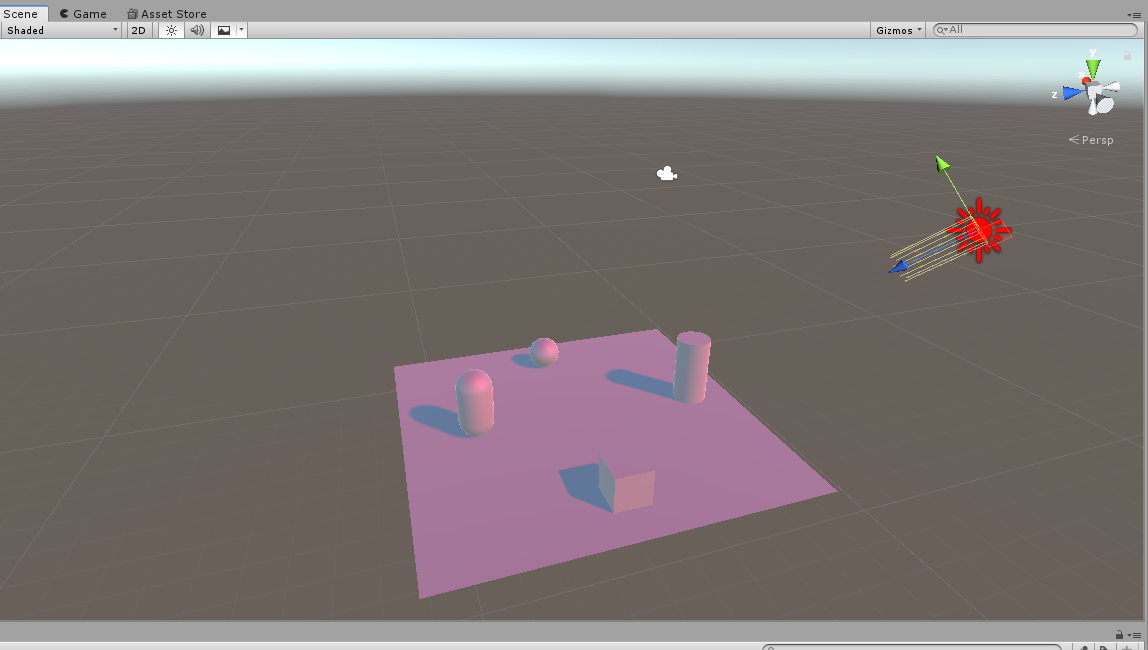Click the blue Z axis cone on orientation gizmo
This screenshot has width=1148, height=650.
click(x=1073, y=93)
